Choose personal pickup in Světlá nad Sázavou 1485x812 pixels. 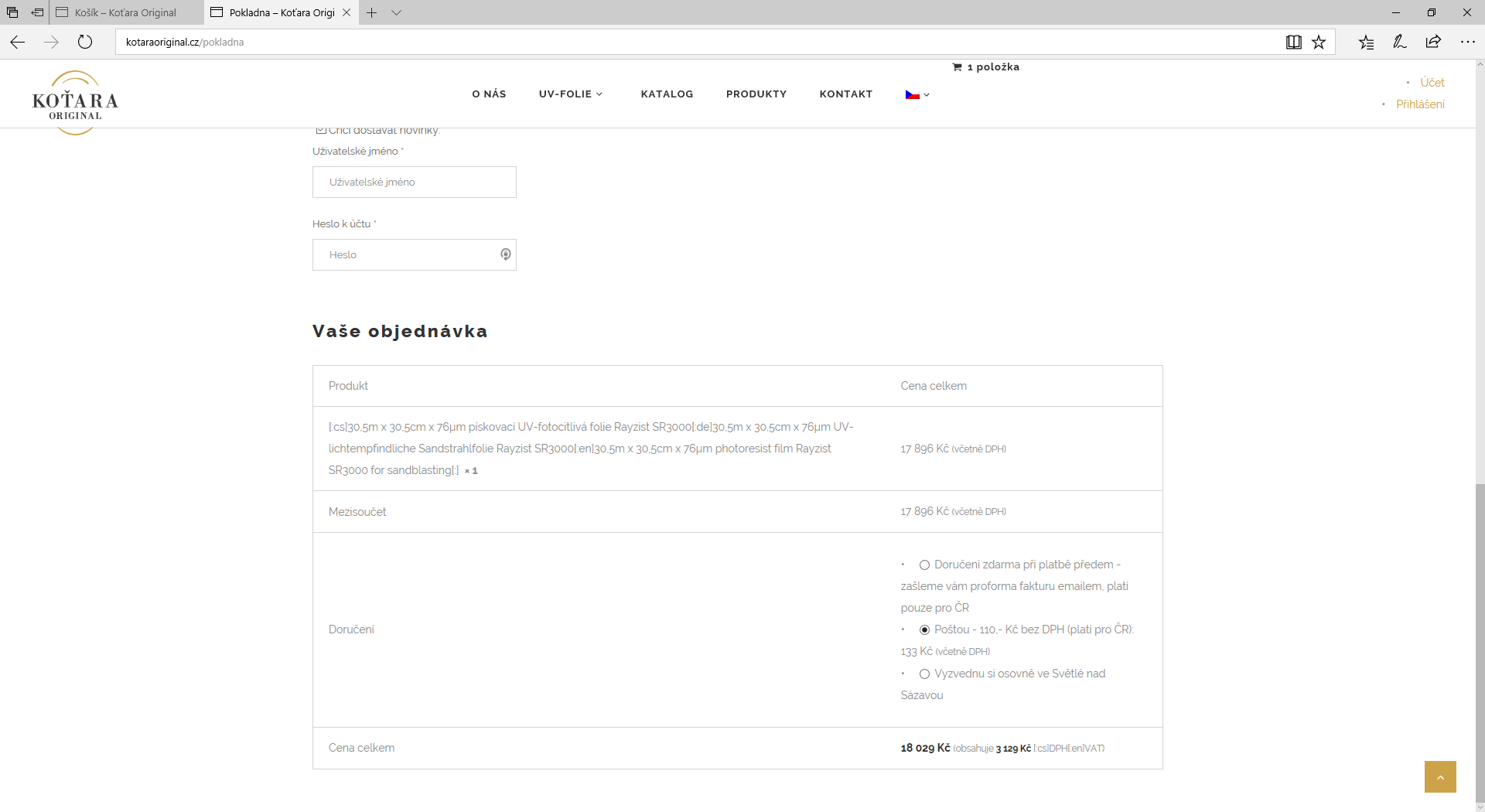(924, 674)
